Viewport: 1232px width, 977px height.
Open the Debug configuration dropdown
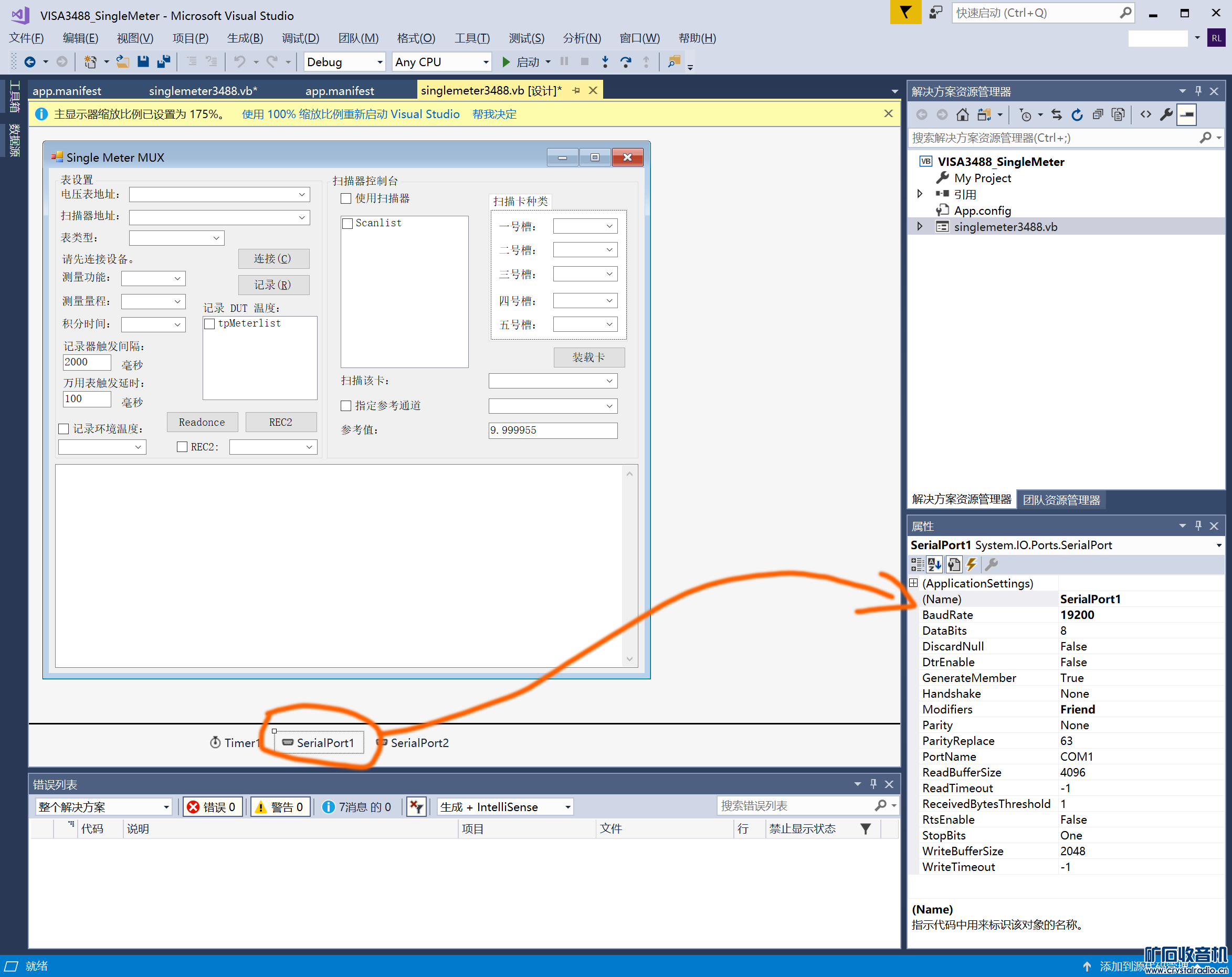coord(344,62)
